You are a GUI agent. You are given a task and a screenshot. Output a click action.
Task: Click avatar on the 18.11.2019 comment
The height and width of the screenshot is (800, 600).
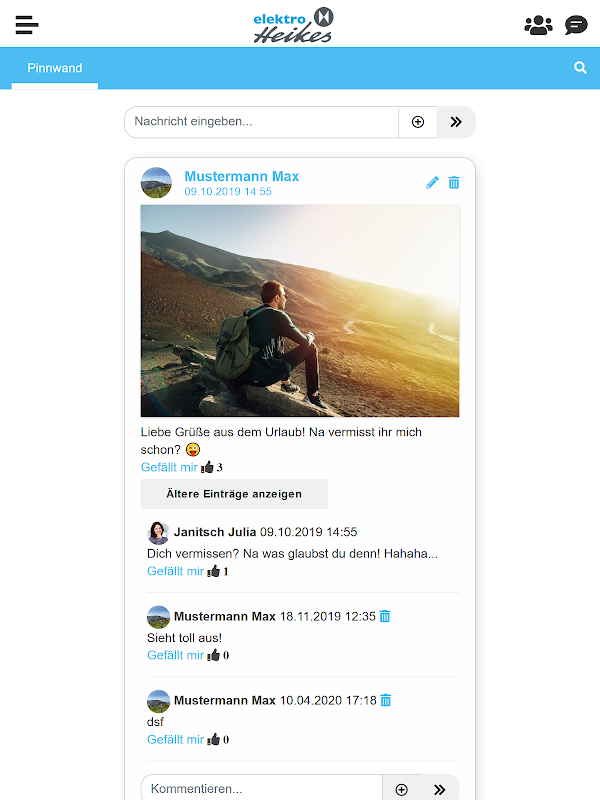click(x=158, y=617)
